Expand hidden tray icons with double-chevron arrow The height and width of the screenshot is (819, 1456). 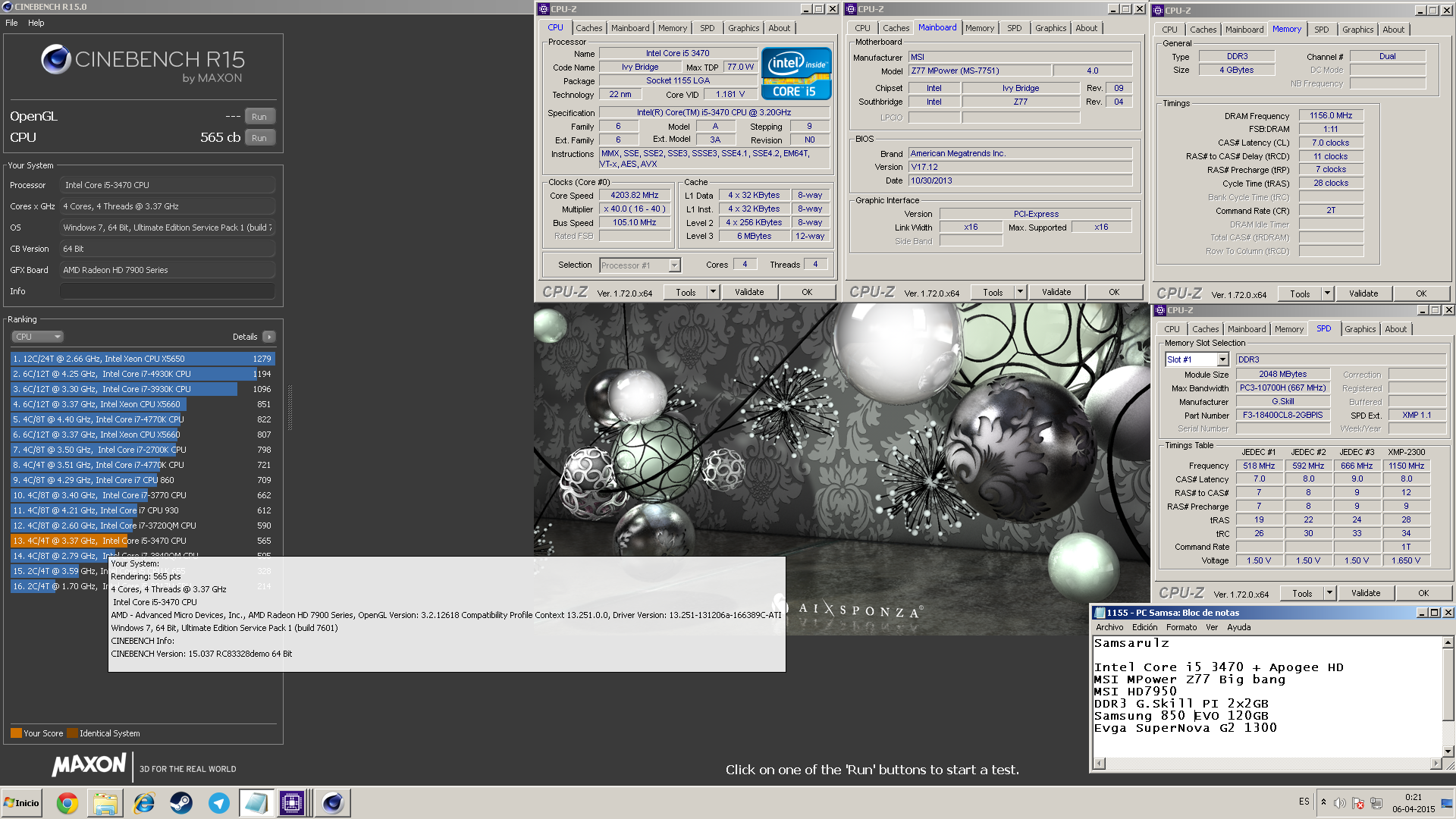pos(1323,802)
